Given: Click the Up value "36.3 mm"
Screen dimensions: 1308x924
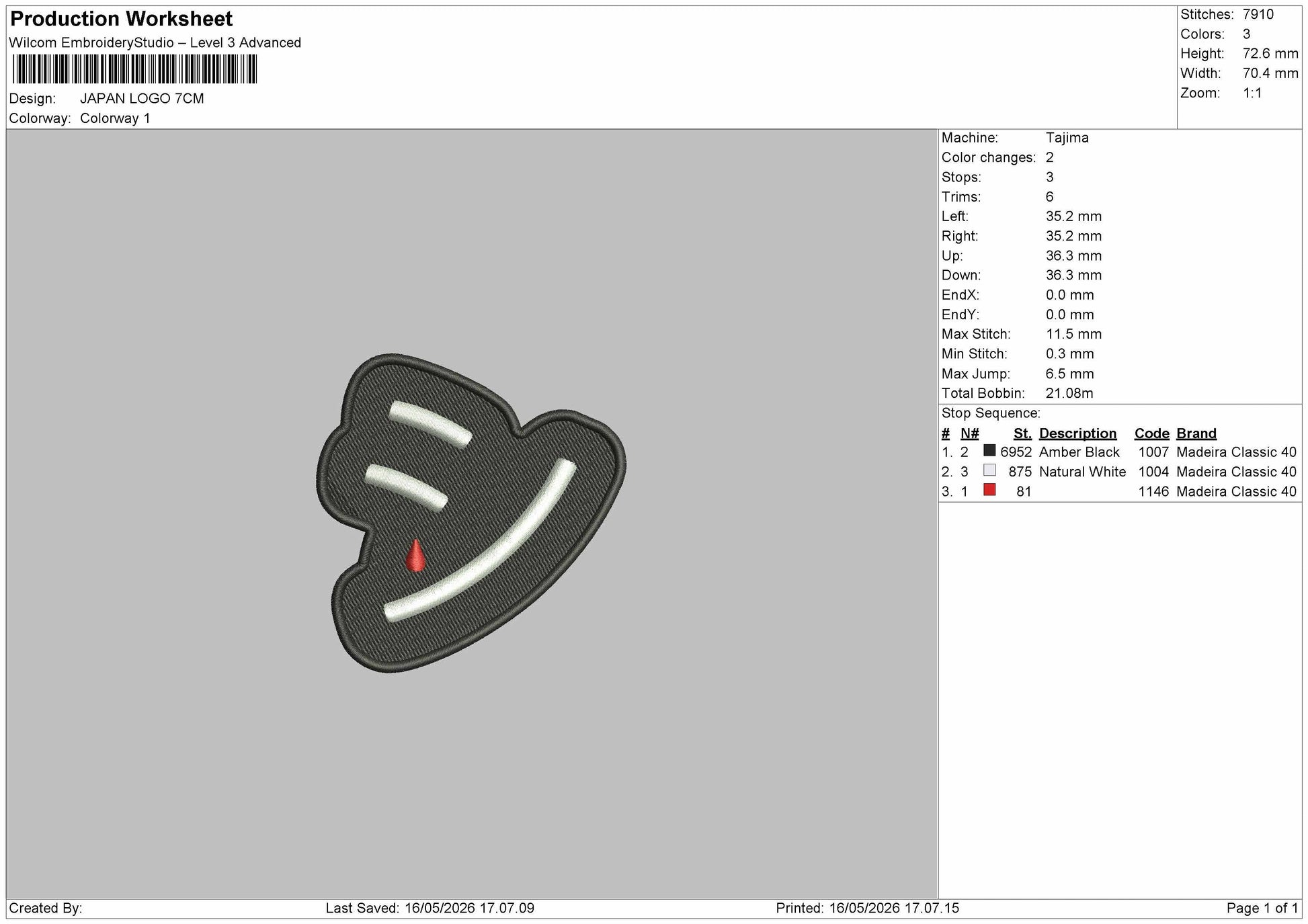Looking at the screenshot, I should [x=1073, y=256].
